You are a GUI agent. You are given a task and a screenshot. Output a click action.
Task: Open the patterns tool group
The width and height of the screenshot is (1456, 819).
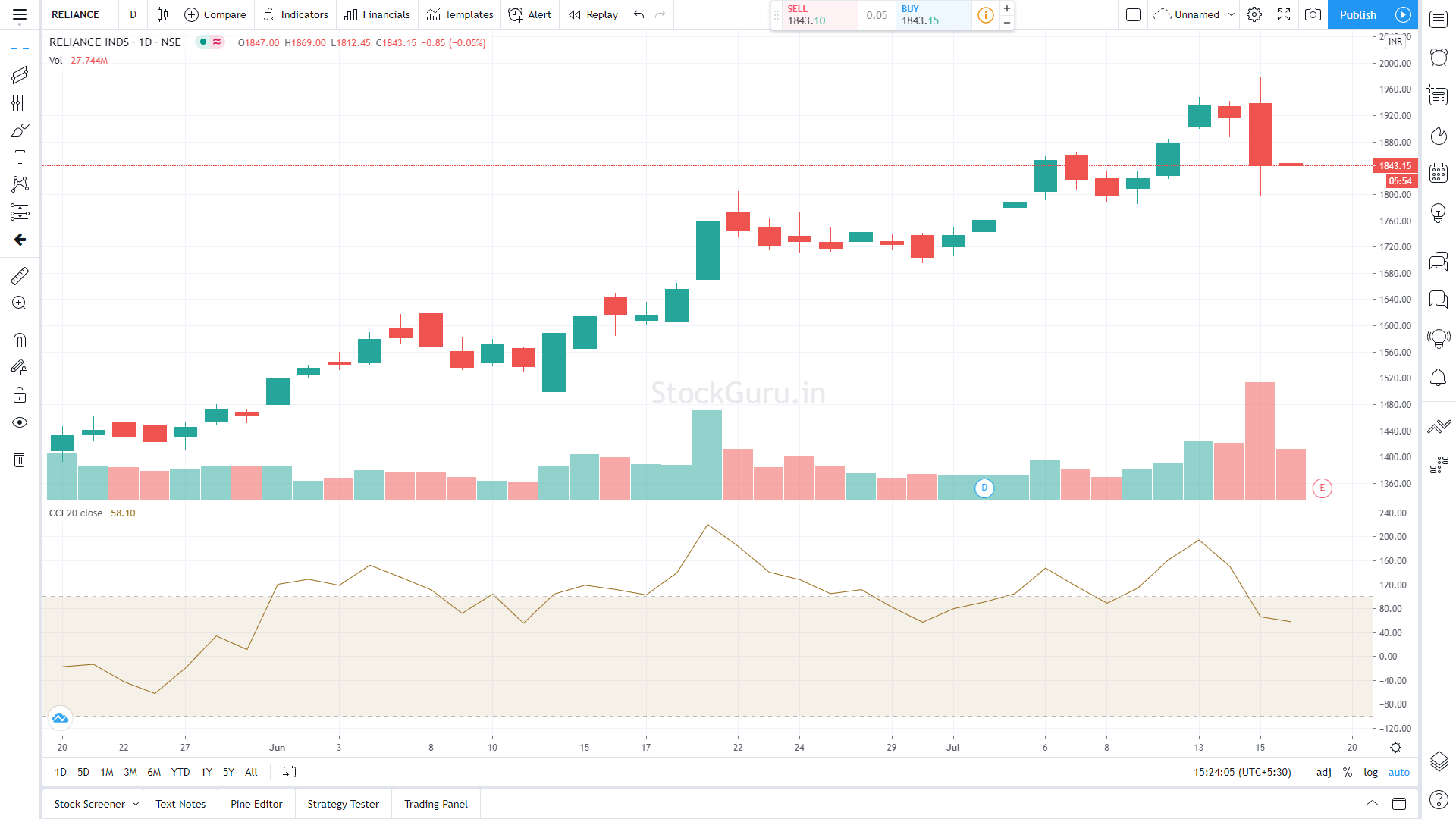(x=20, y=184)
